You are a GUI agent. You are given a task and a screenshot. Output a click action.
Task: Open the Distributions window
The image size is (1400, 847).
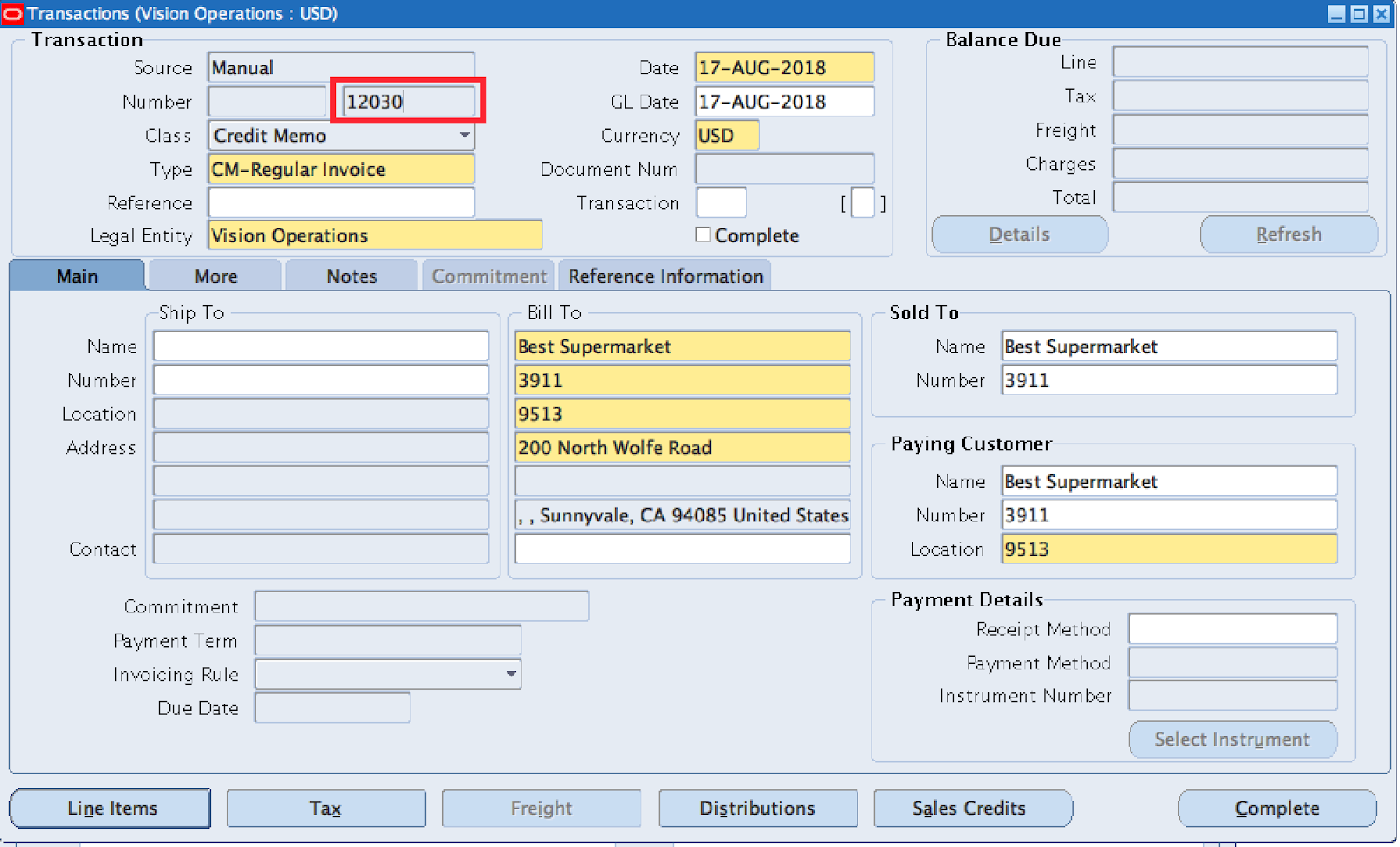pos(758,808)
